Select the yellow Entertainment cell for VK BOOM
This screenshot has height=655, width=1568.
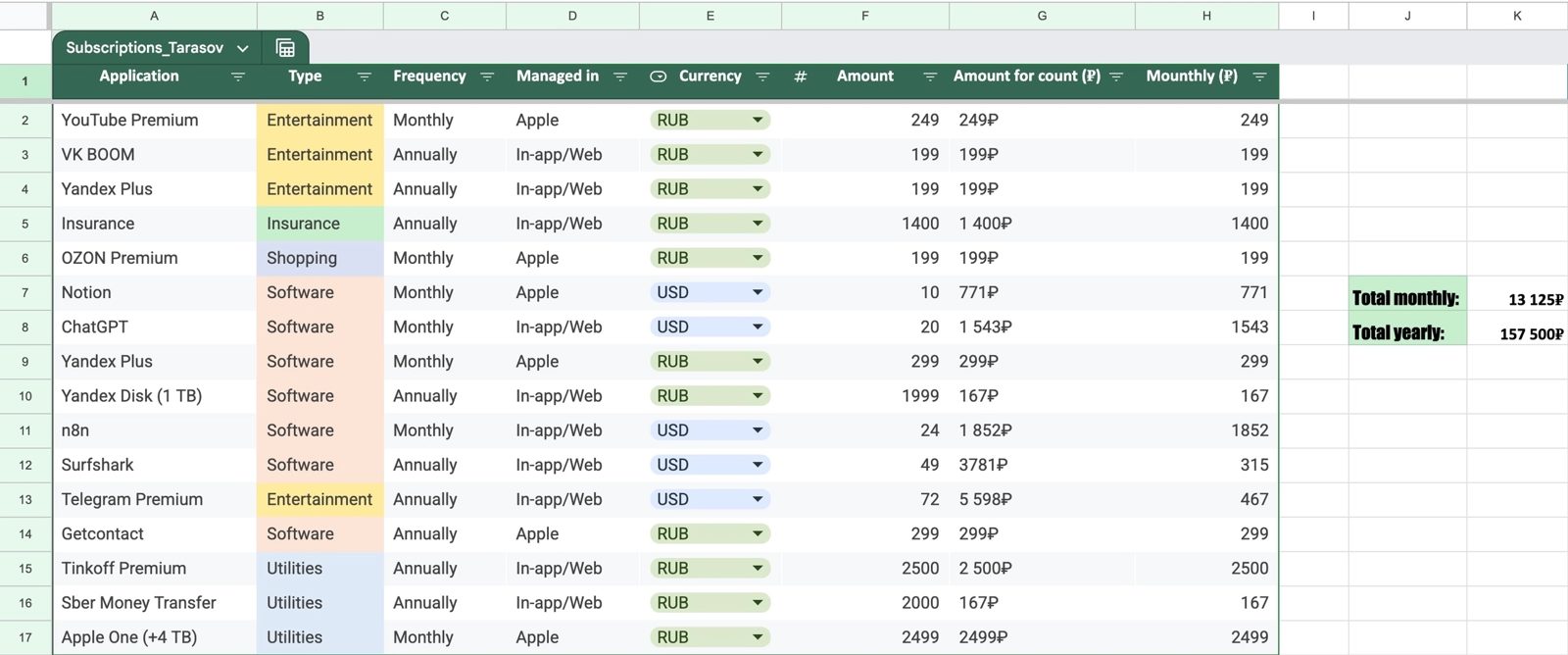(319, 155)
